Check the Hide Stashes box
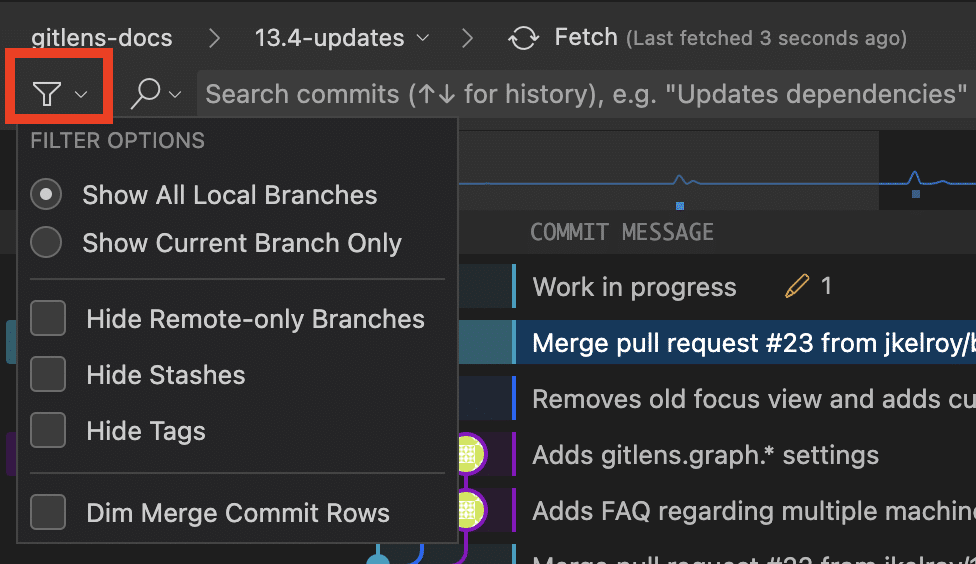This screenshot has height=564, width=976. [48, 375]
